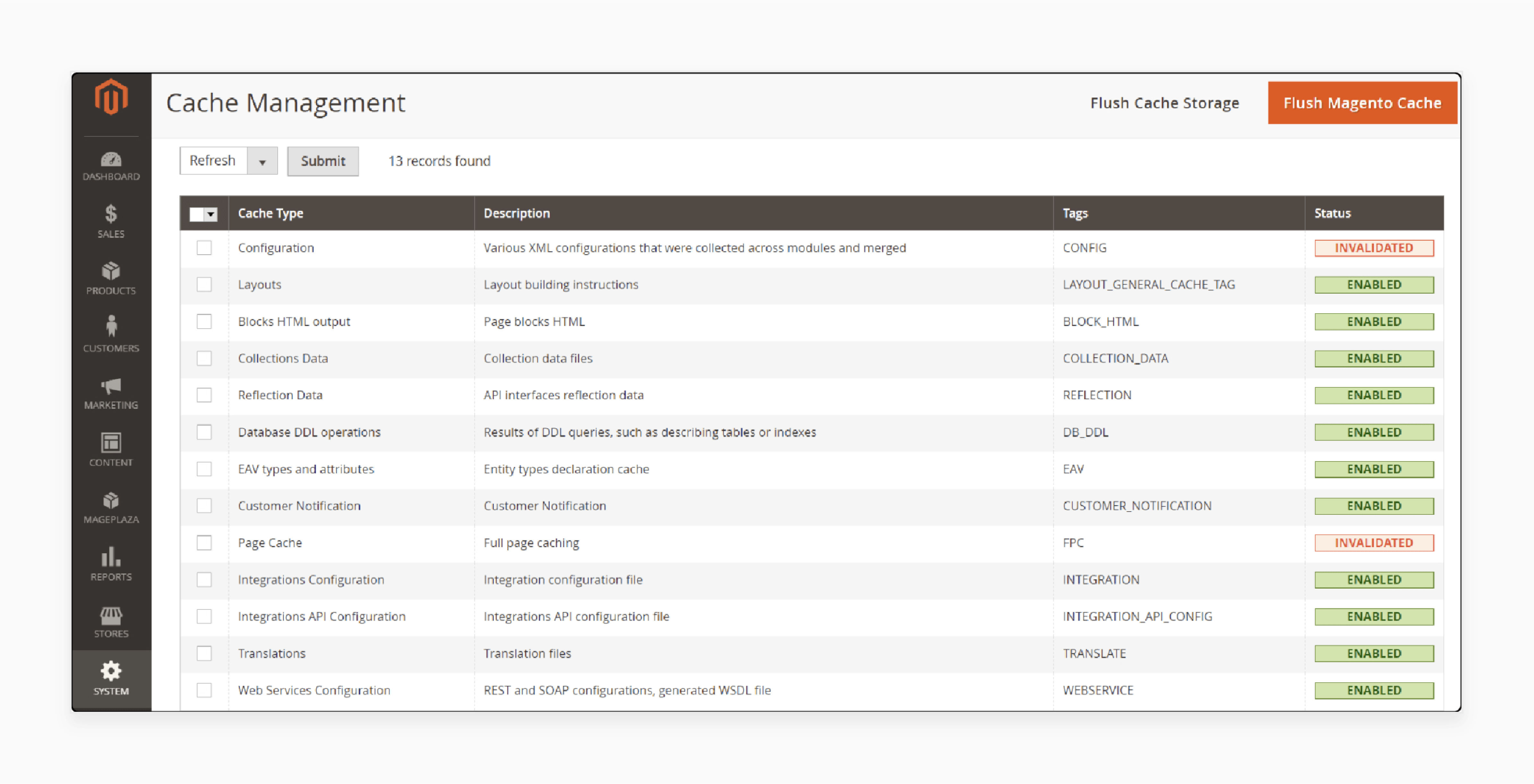Image resolution: width=1534 pixels, height=784 pixels.
Task: Check the Configuration cache row checkbox
Action: coord(204,248)
